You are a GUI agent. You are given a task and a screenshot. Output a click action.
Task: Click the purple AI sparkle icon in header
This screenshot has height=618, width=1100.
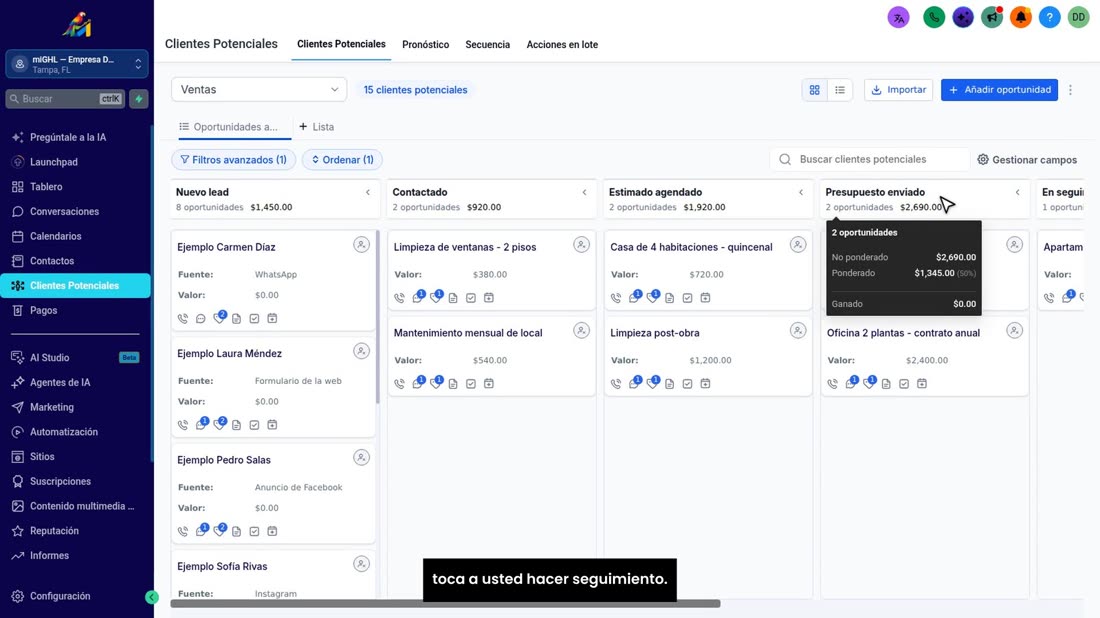coord(963,18)
